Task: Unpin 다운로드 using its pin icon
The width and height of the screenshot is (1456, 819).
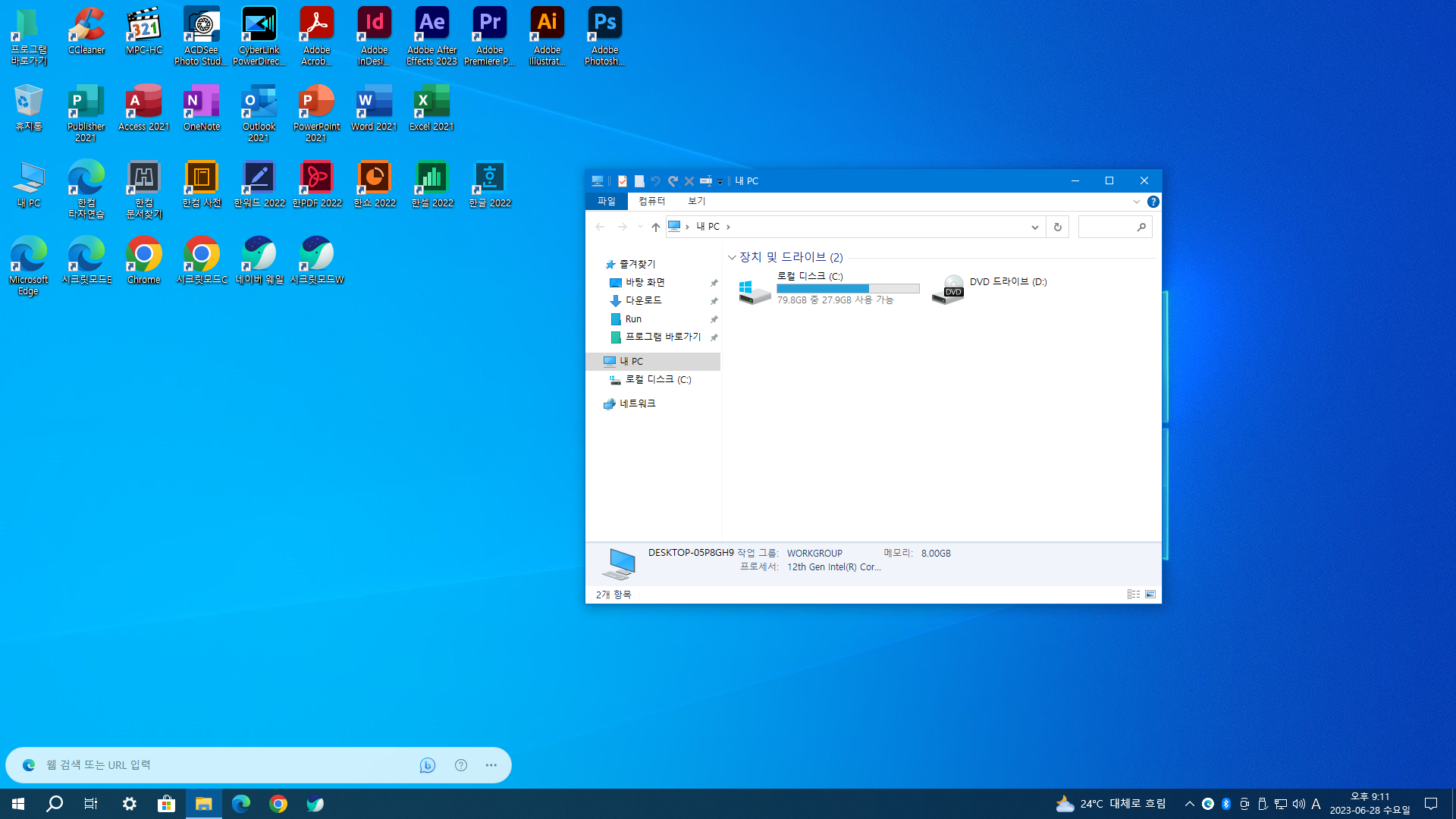Action: (714, 301)
